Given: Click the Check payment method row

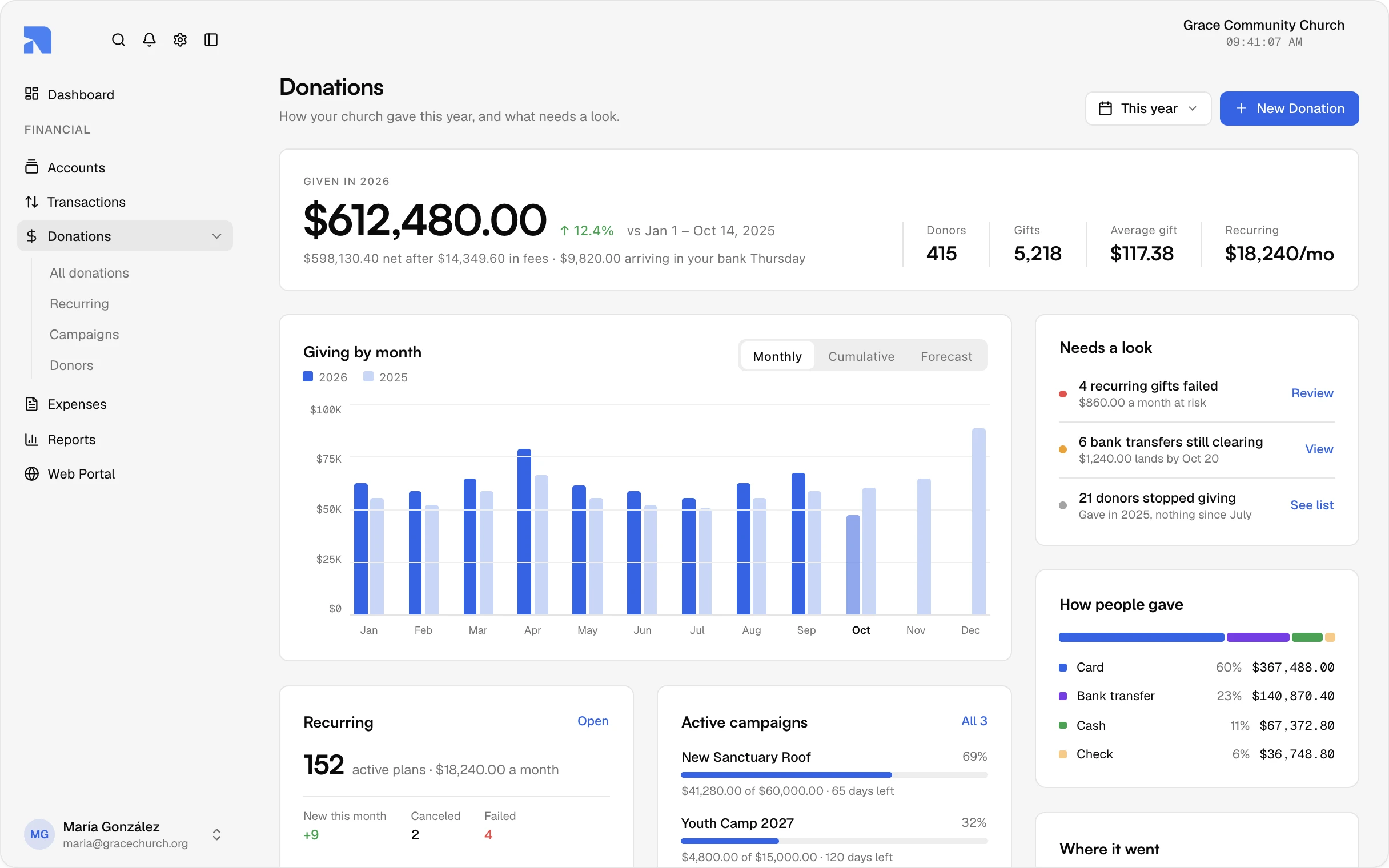Looking at the screenshot, I should 1197,754.
